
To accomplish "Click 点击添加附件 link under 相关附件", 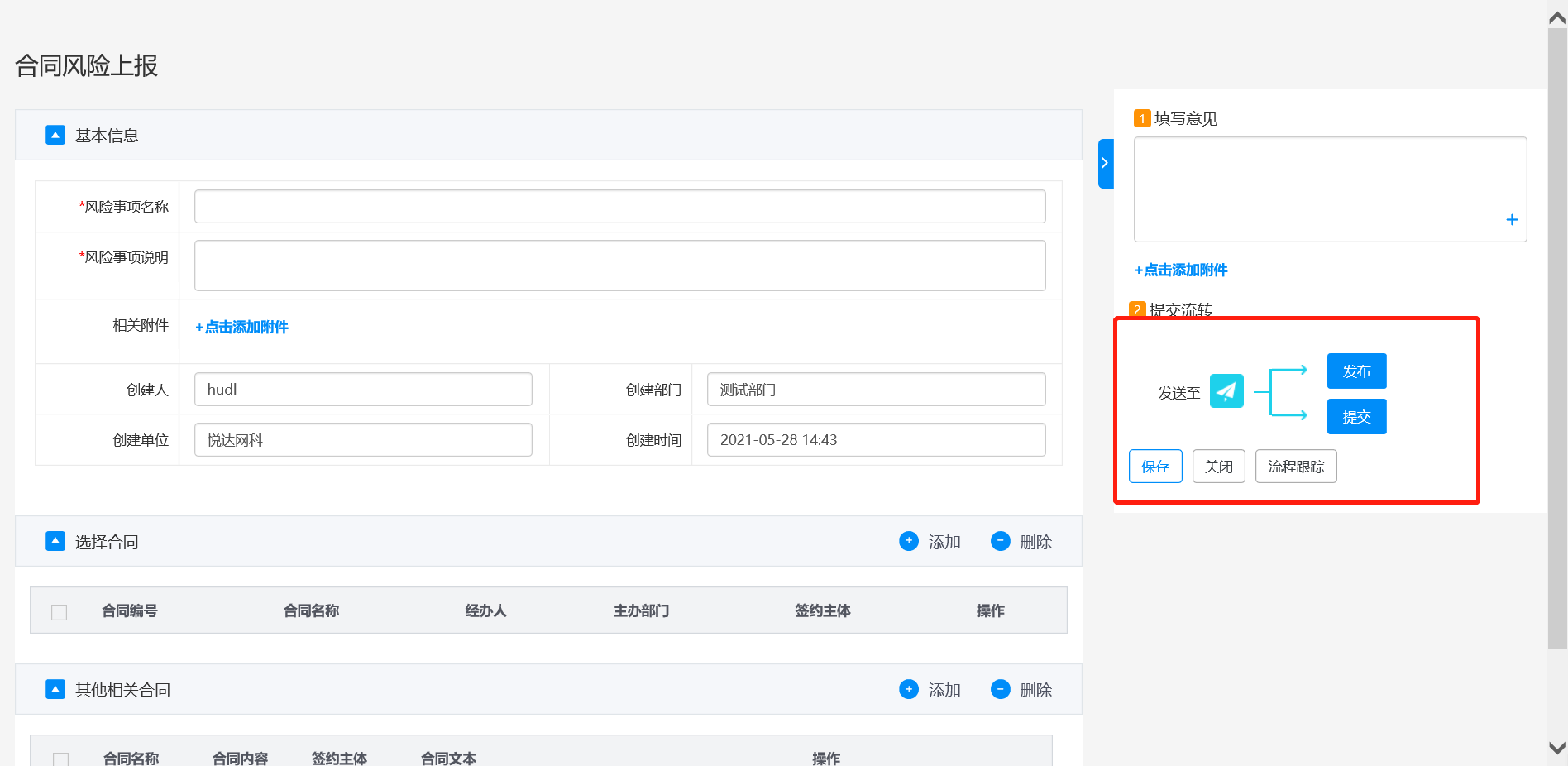I will click(x=241, y=328).
